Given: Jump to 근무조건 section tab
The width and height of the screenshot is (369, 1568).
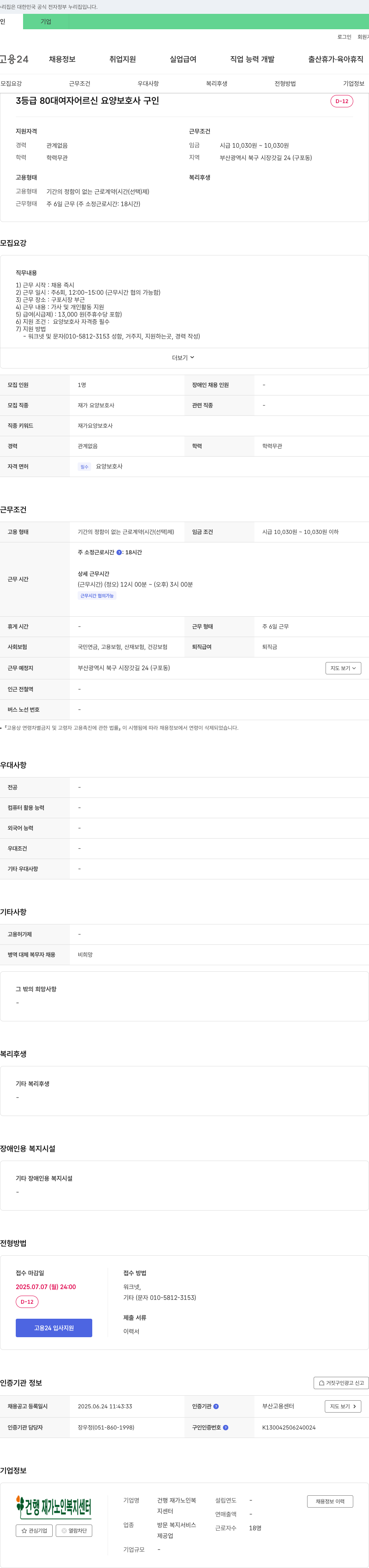Looking at the screenshot, I should pos(80,83).
